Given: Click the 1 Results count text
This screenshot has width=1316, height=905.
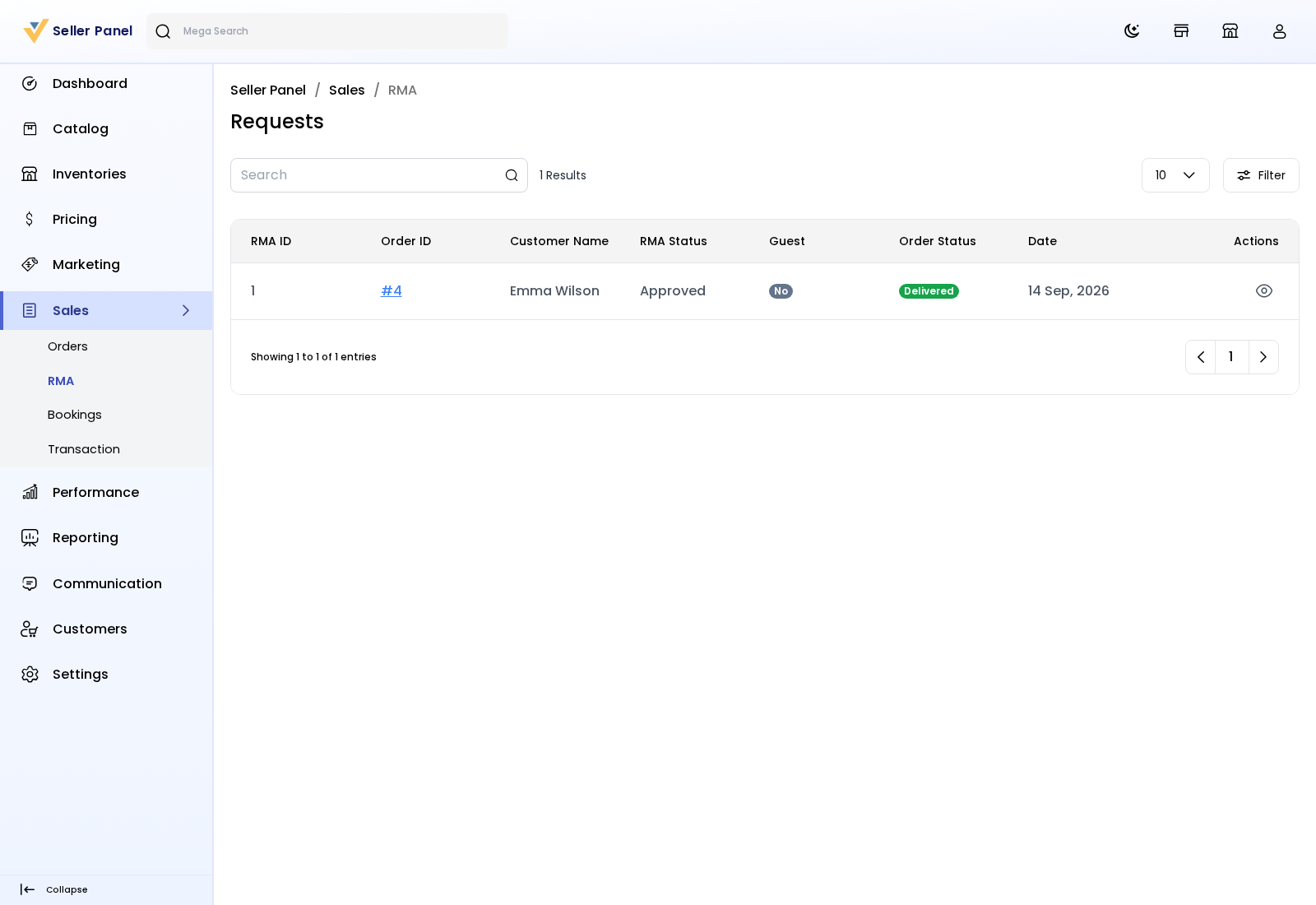Looking at the screenshot, I should coord(563,176).
